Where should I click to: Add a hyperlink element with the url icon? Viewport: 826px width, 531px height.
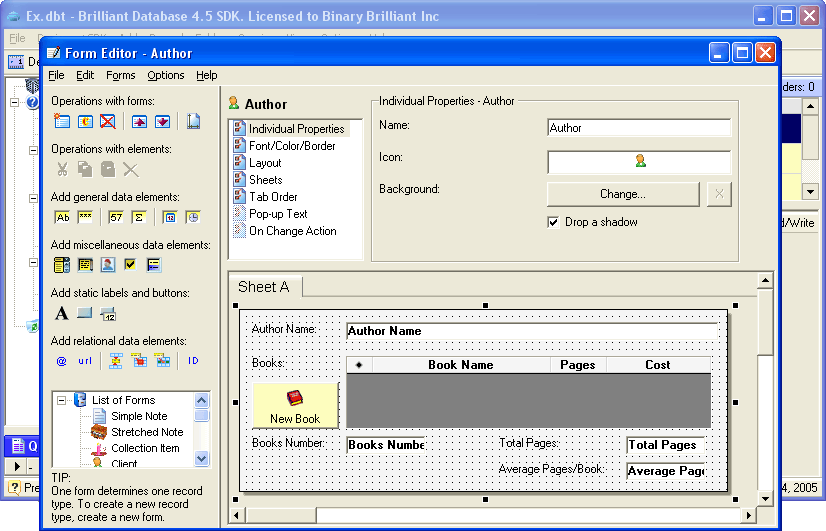(x=85, y=361)
